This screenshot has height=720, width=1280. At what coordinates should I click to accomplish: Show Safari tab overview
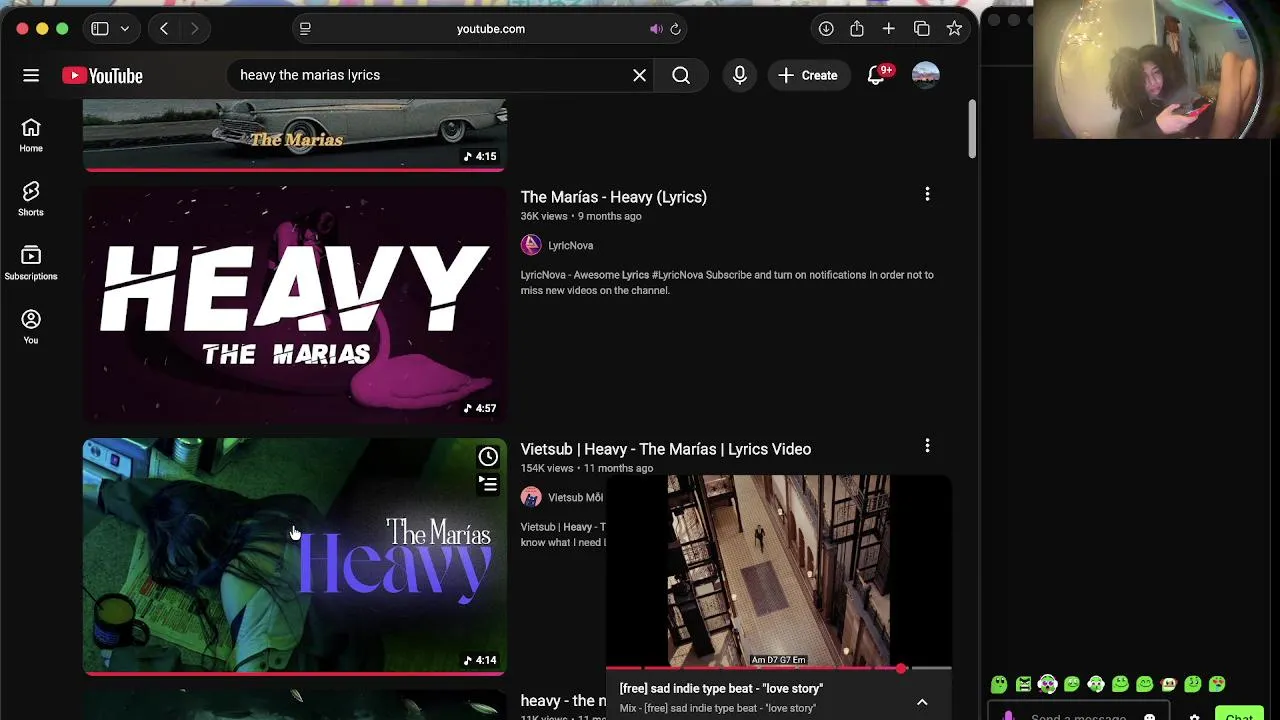tap(922, 29)
